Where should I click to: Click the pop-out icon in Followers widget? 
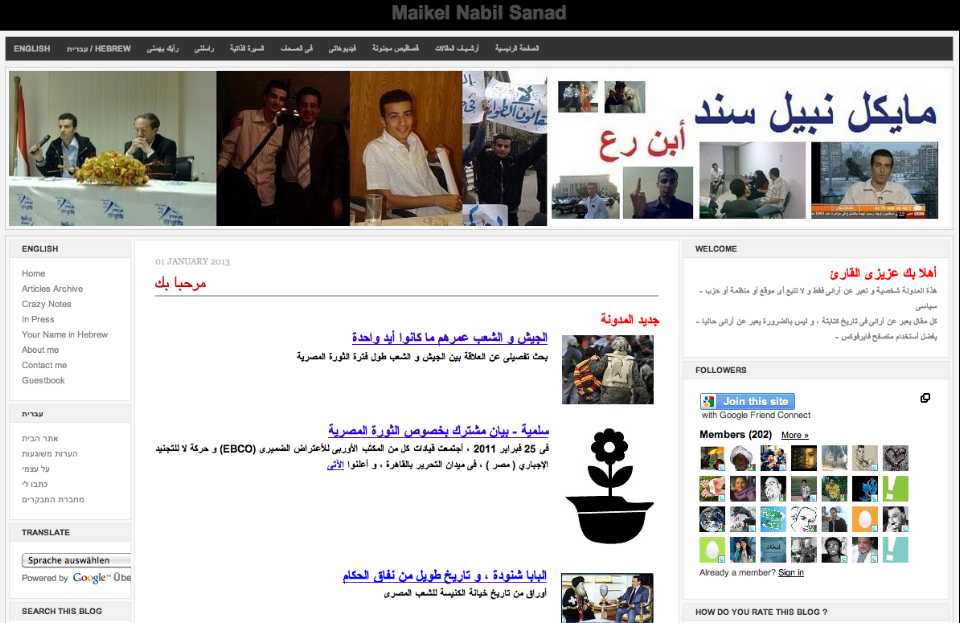click(925, 398)
